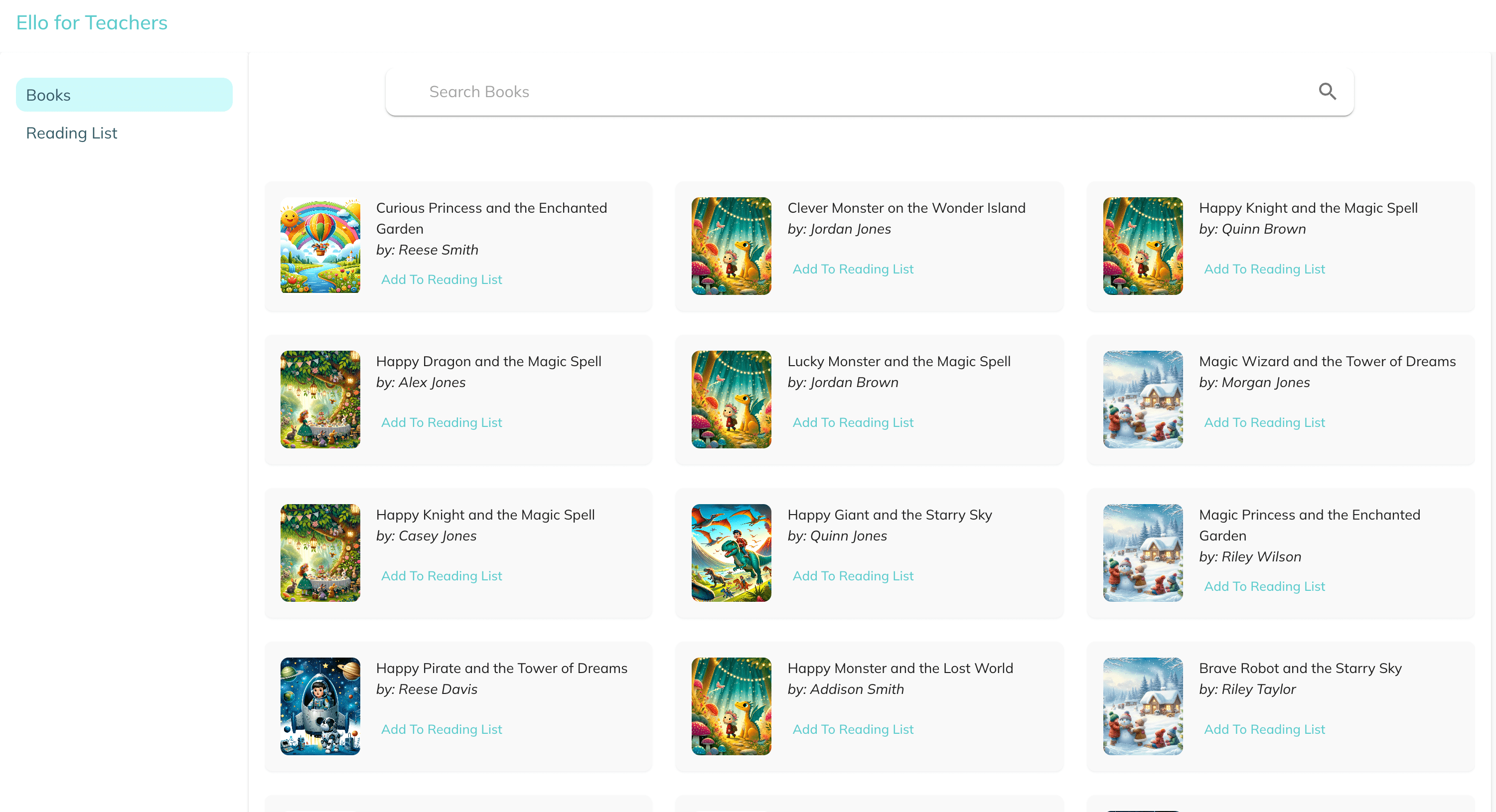Click the Brave Robot and the Starry Sky cover
Screen dimensions: 1496x812
point(1142,705)
